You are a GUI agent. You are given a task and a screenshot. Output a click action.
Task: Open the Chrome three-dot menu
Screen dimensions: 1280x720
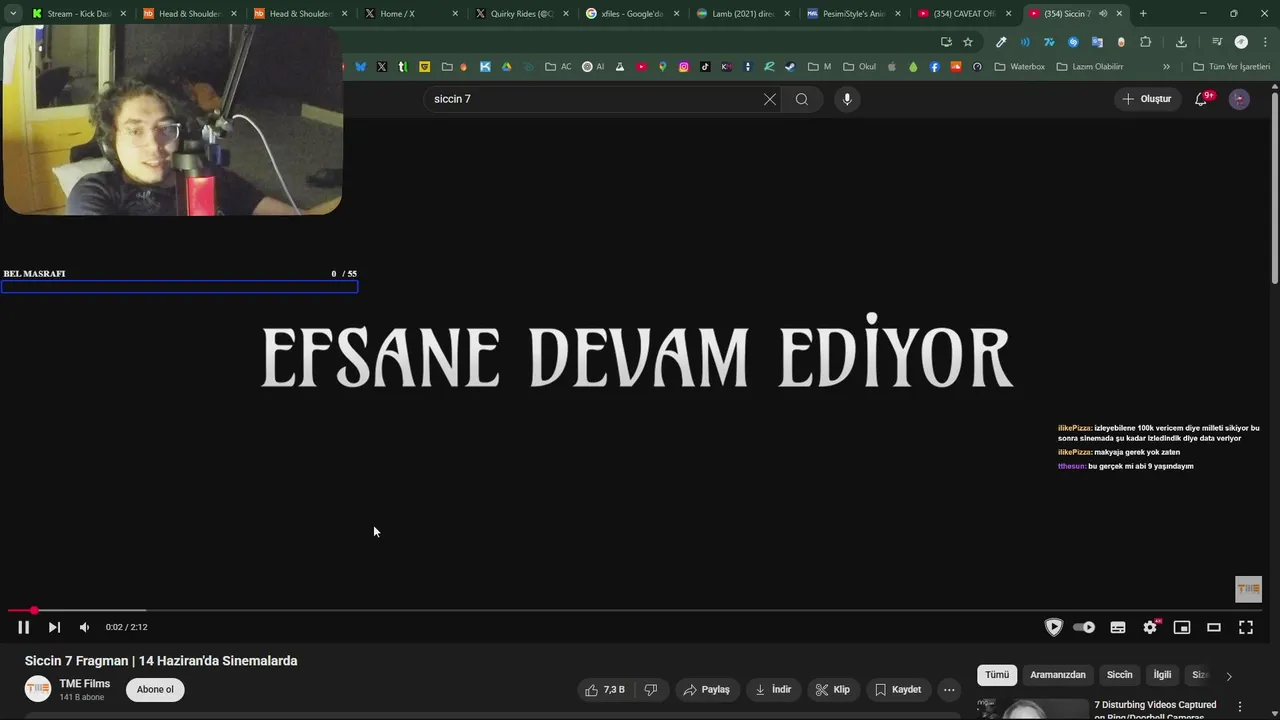pos(1265,42)
